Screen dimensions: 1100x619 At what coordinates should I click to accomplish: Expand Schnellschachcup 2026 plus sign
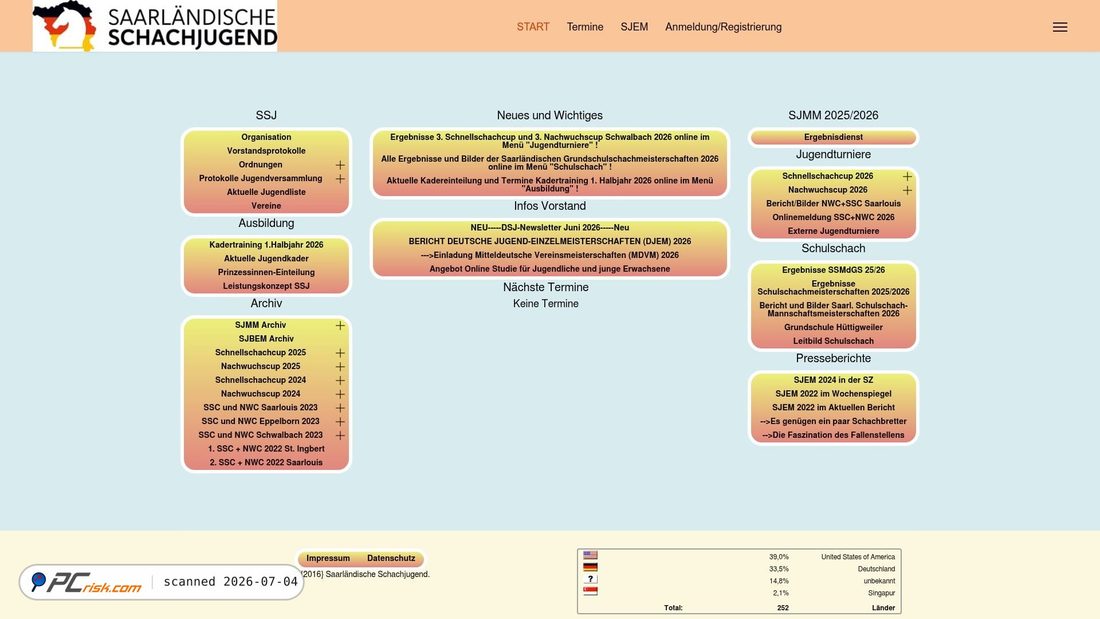[907, 176]
